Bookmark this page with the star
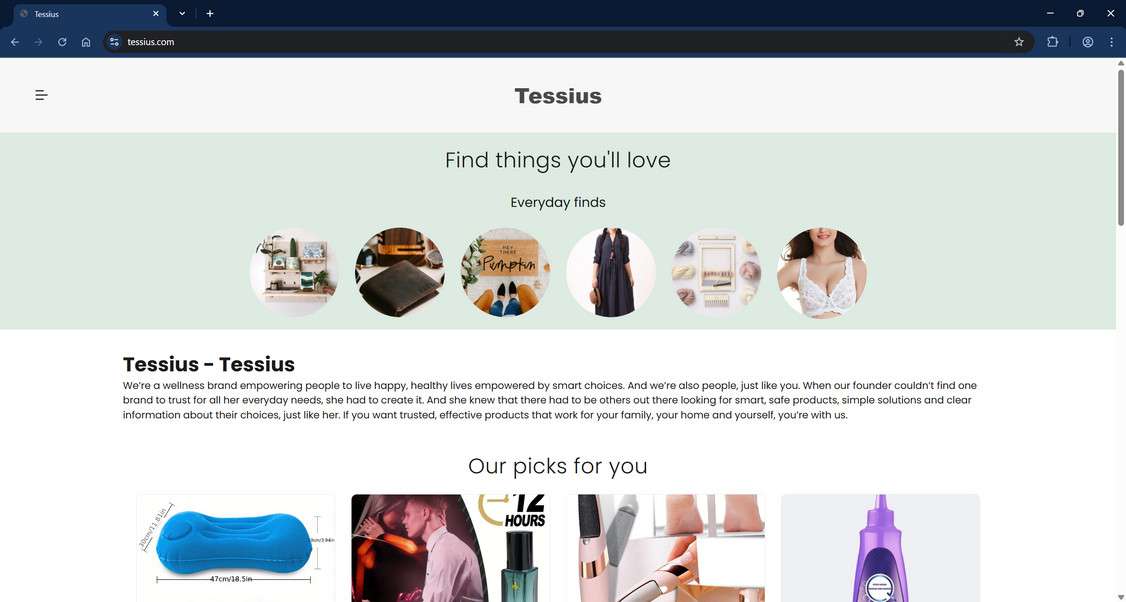This screenshot has width=1126, height=602. tap(1018, 42)
